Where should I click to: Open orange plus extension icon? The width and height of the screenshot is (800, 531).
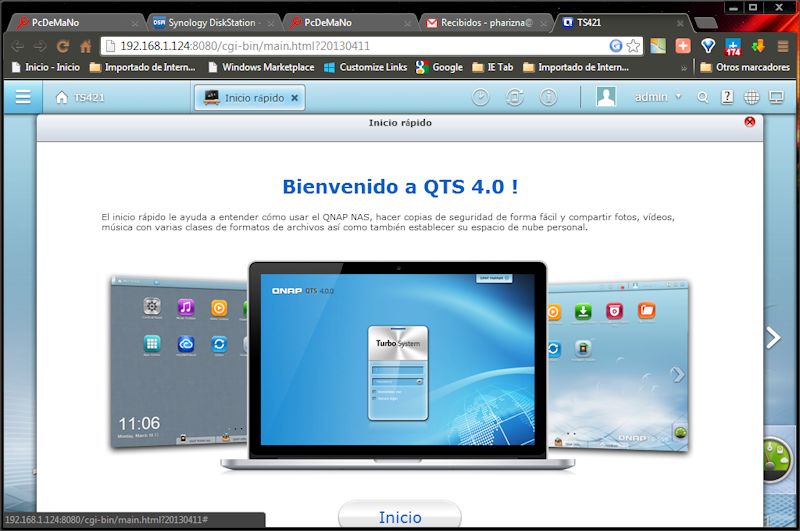(x=683, y=46)
